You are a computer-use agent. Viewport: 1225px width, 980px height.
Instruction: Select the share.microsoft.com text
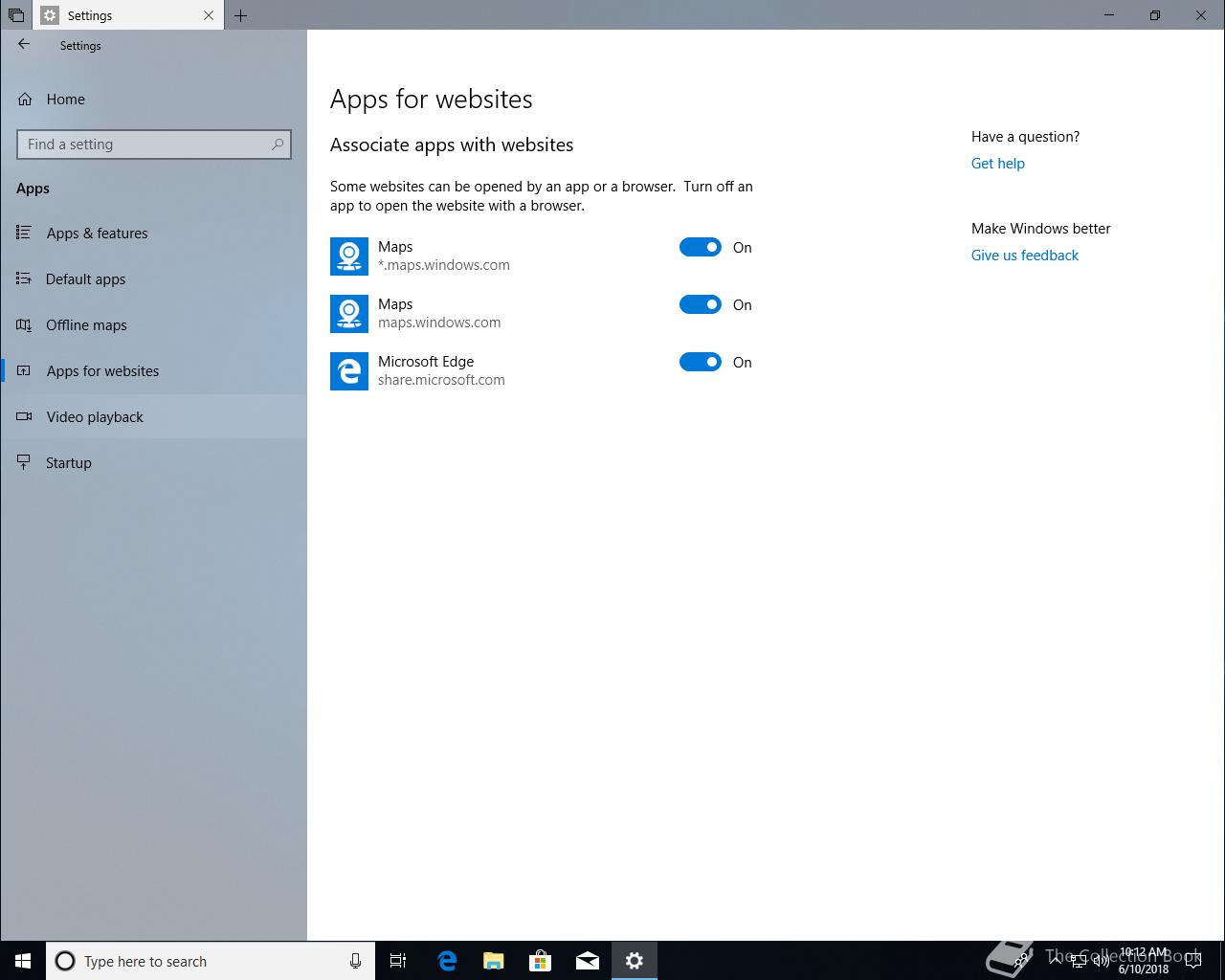441,380
